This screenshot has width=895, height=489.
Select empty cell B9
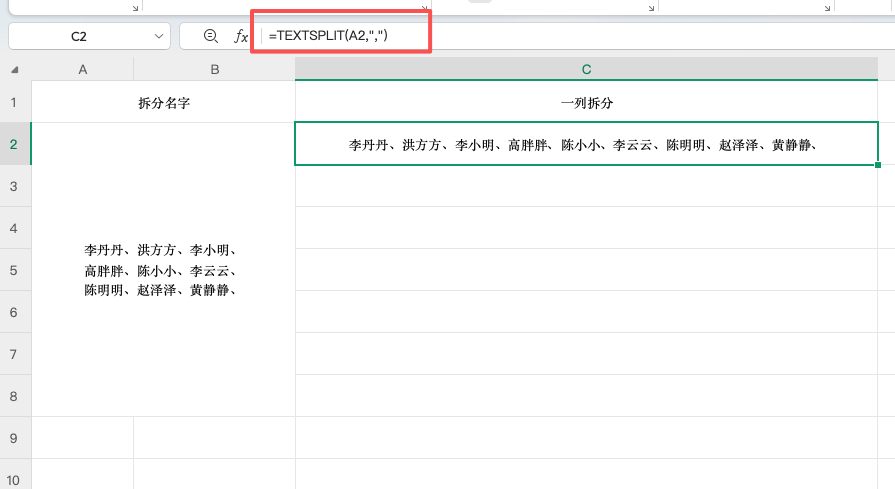[x=215, y=438]
